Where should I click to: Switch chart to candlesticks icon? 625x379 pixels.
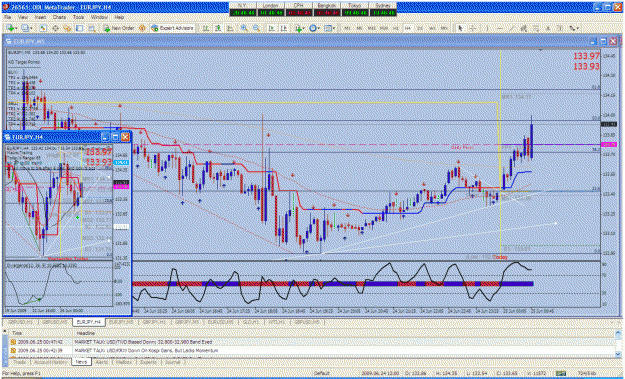coord(218,28)
